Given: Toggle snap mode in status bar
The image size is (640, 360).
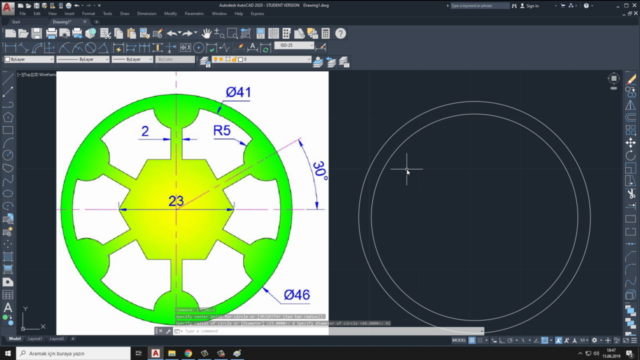Looking at the screenshot, I should pos(480,340).
